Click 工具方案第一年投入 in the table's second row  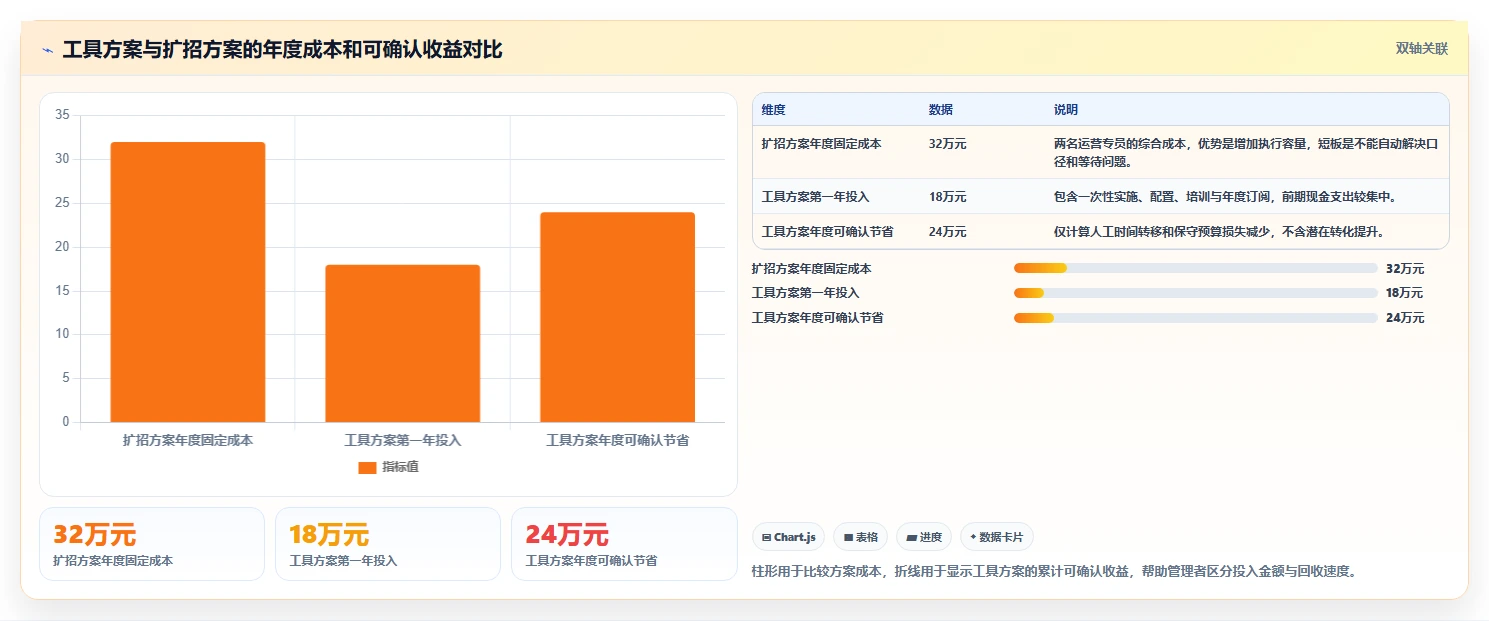[815, 197]
